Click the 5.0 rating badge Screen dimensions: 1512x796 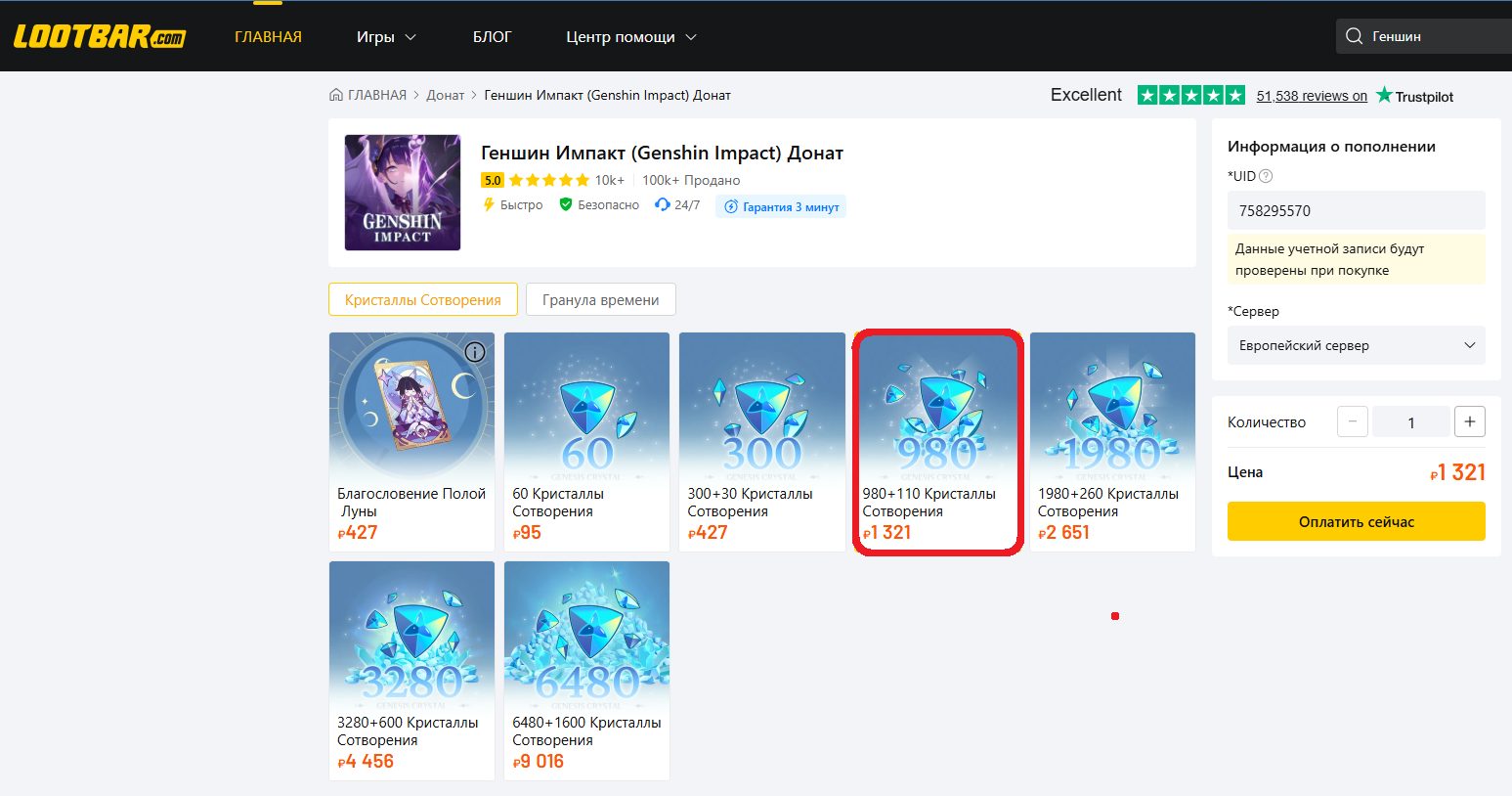point(493,180)
